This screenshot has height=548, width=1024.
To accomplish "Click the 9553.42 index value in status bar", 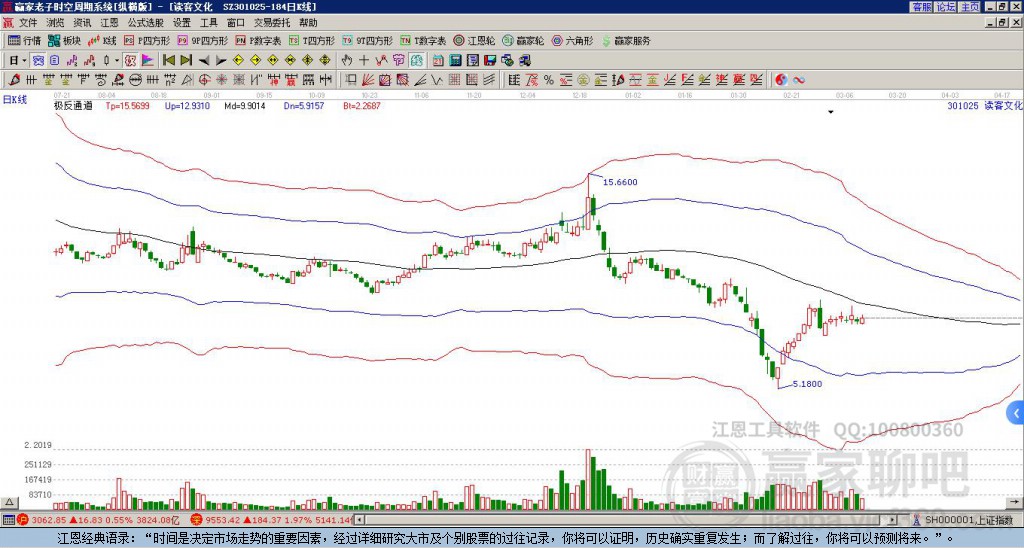I will click(223, 520).
